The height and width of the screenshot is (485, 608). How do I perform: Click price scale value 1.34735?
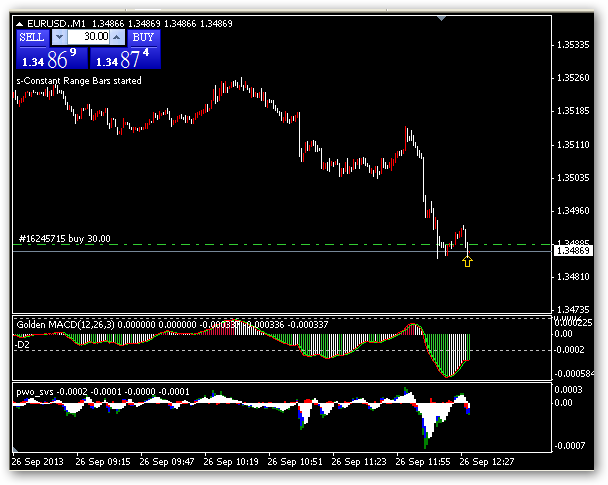pyautogui.click(x=573, y=309)
